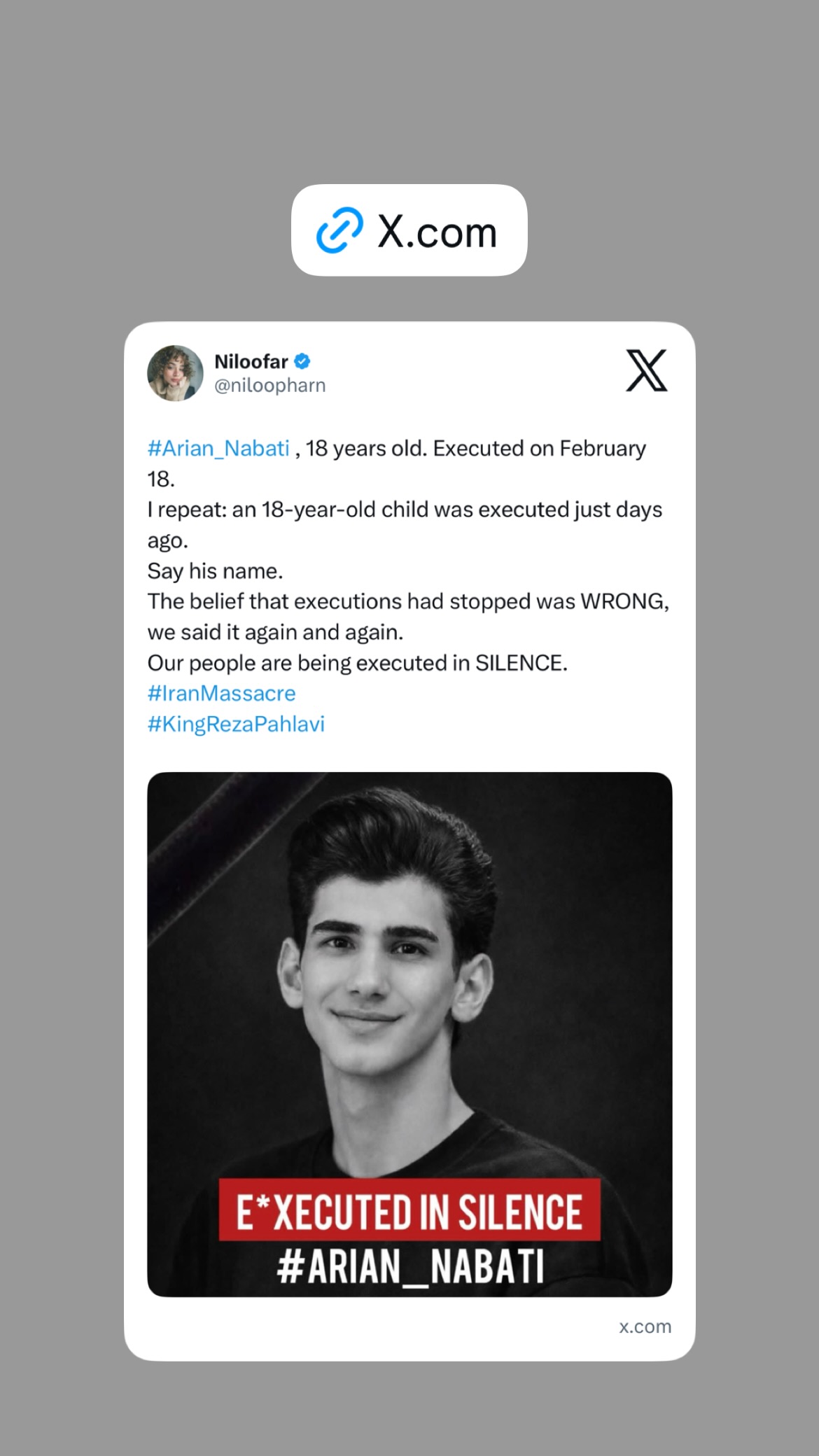Screen dimensions: 819x1456
Task: Open Niloofar's round profile avatar
Action: (175, 372)
